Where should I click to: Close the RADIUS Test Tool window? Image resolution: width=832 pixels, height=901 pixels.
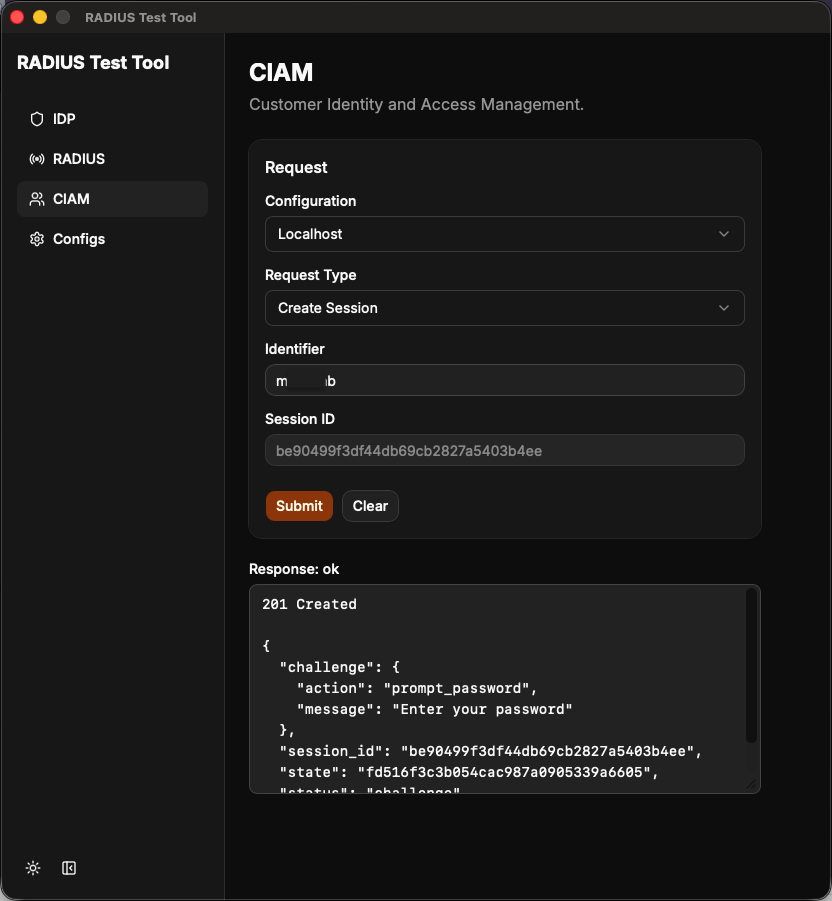click(x=17, y=17)
